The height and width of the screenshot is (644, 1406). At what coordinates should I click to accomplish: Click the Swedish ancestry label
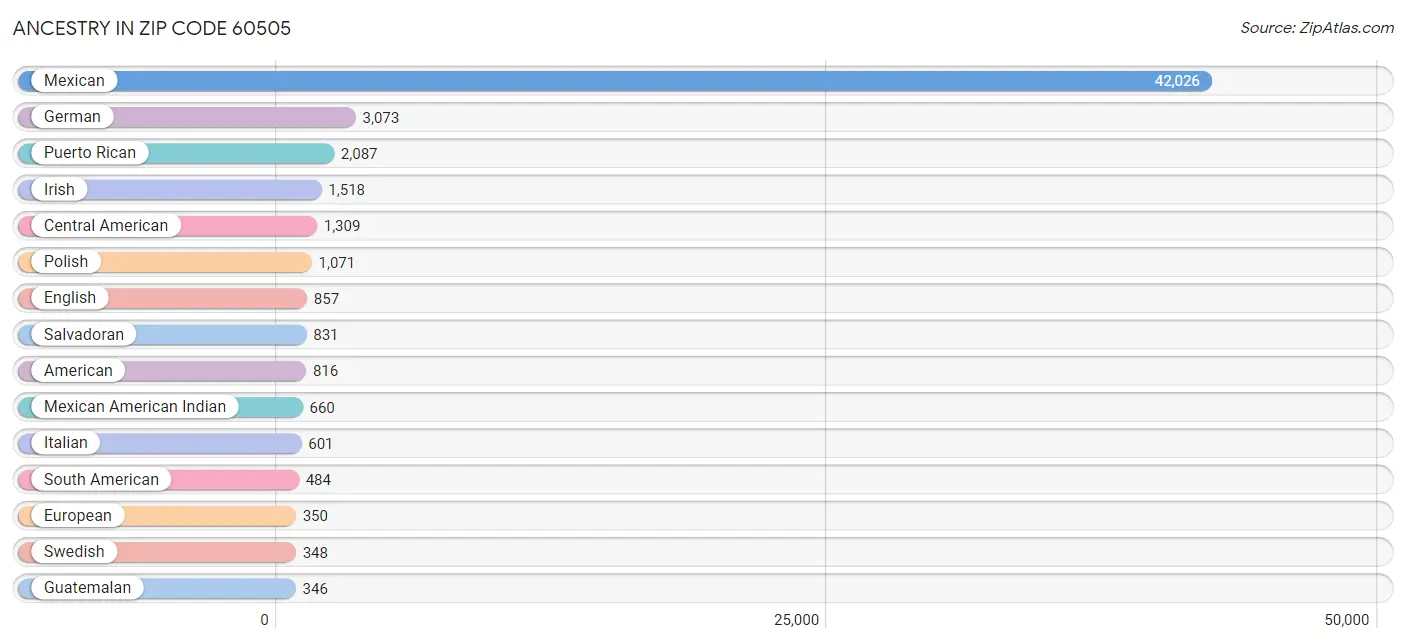pyautogui.click(x=74, y=552)
